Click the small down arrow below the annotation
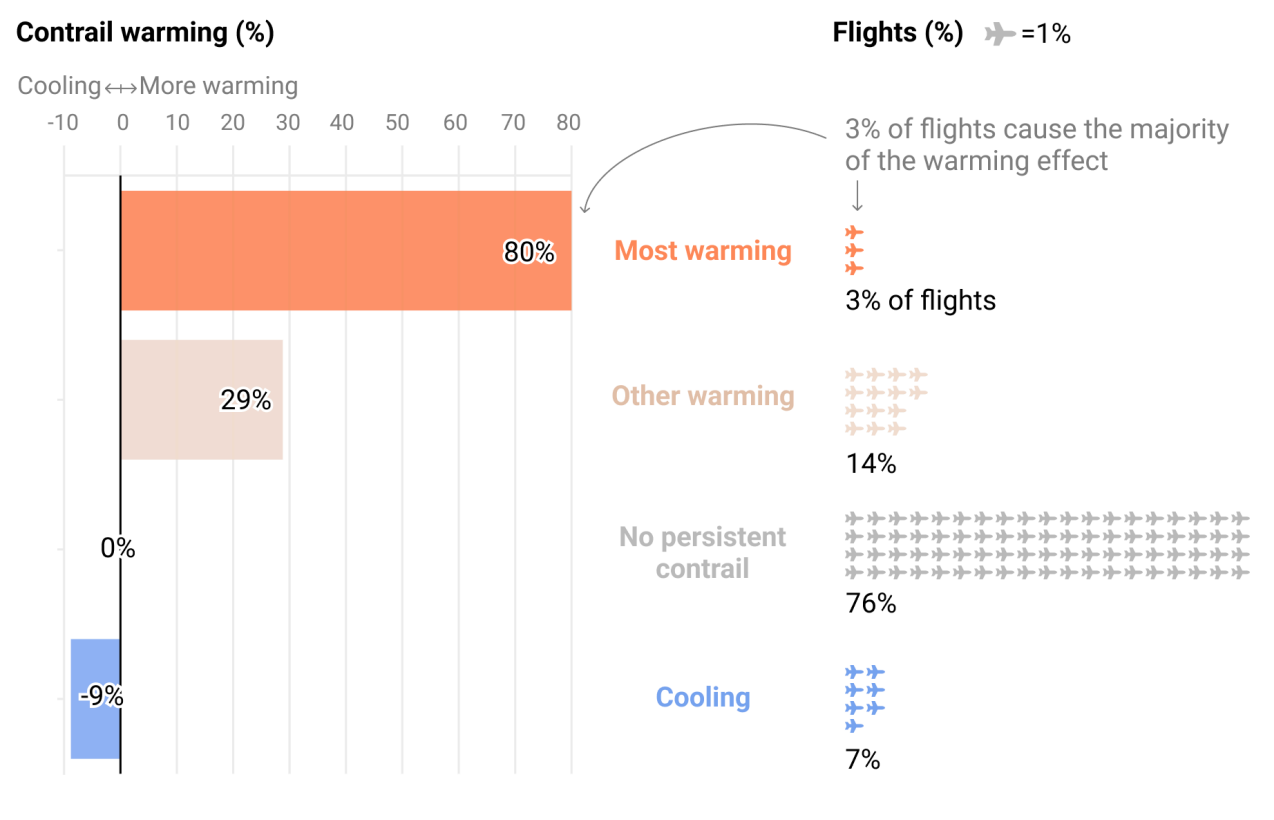Image resolution: width=1274 pixels, height=820 pixels. tap(856, 198)
